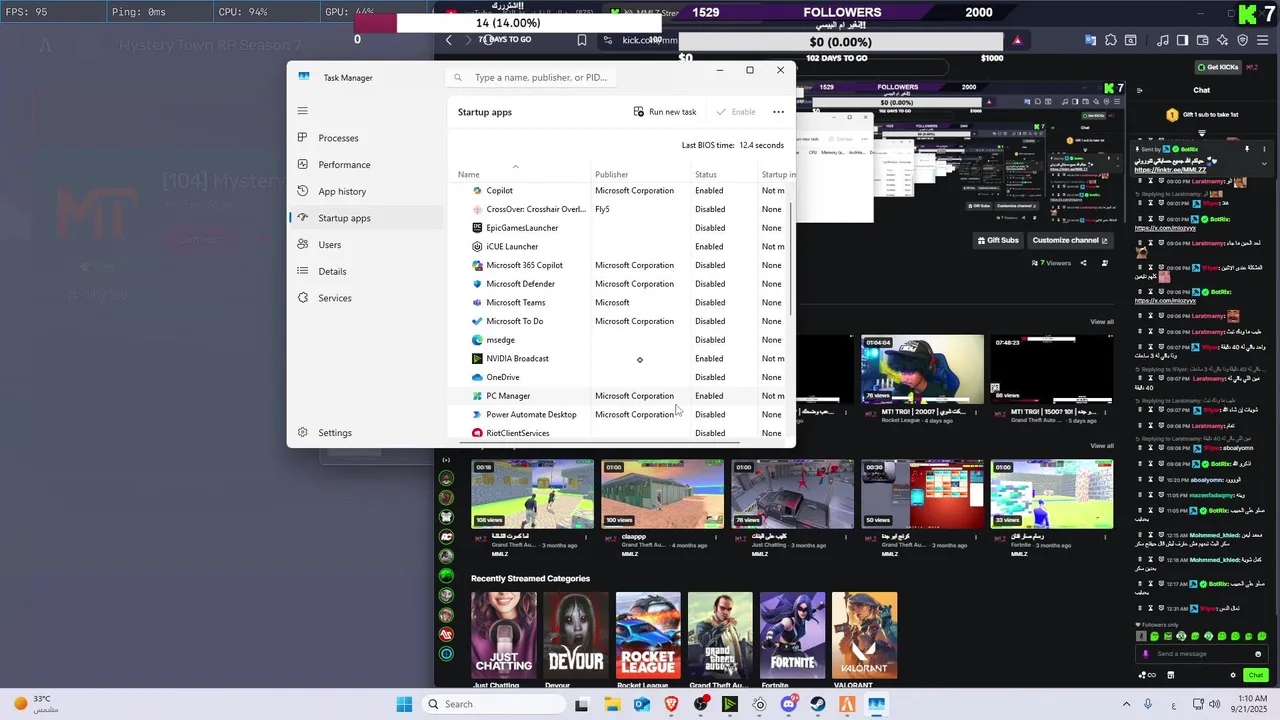Open Brave VPN shield icon in toolbar
The image size is (1280, 720).
[1243, 40]
